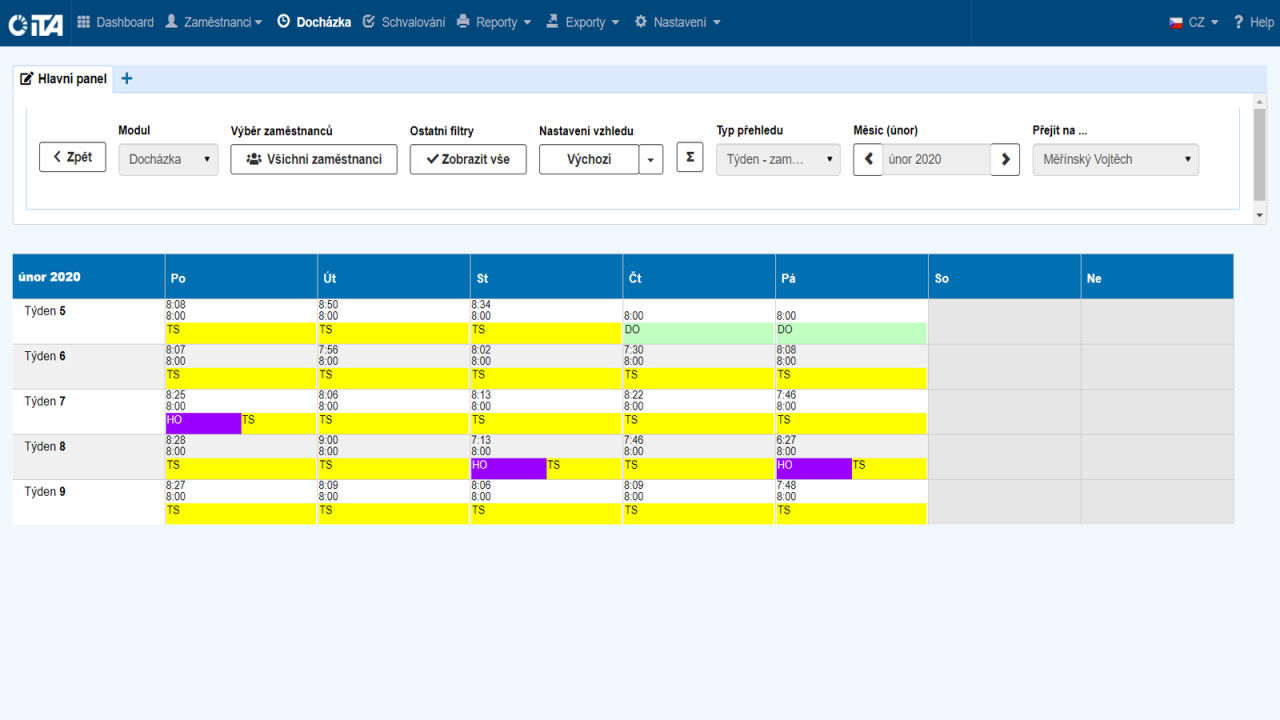Open Schvalování approvals page
Image resolution: width=1280 pixels, height=720 pixels.
click(x=404, y=22)
